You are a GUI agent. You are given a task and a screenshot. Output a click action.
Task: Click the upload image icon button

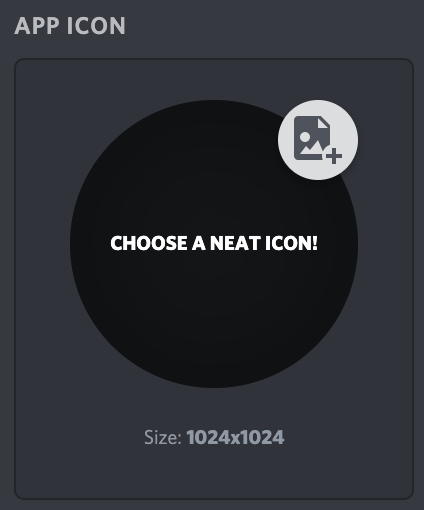318,140
